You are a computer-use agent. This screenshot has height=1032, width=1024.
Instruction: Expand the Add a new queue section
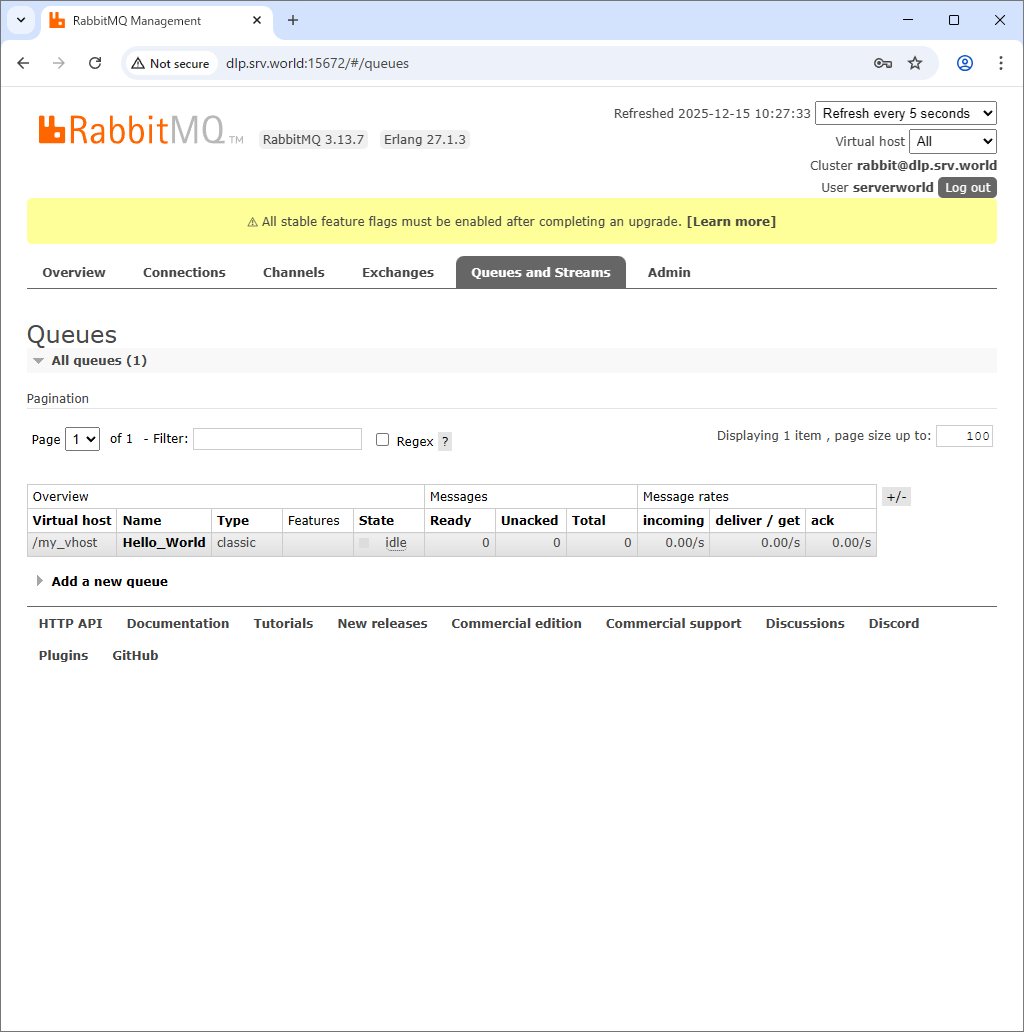109,581
